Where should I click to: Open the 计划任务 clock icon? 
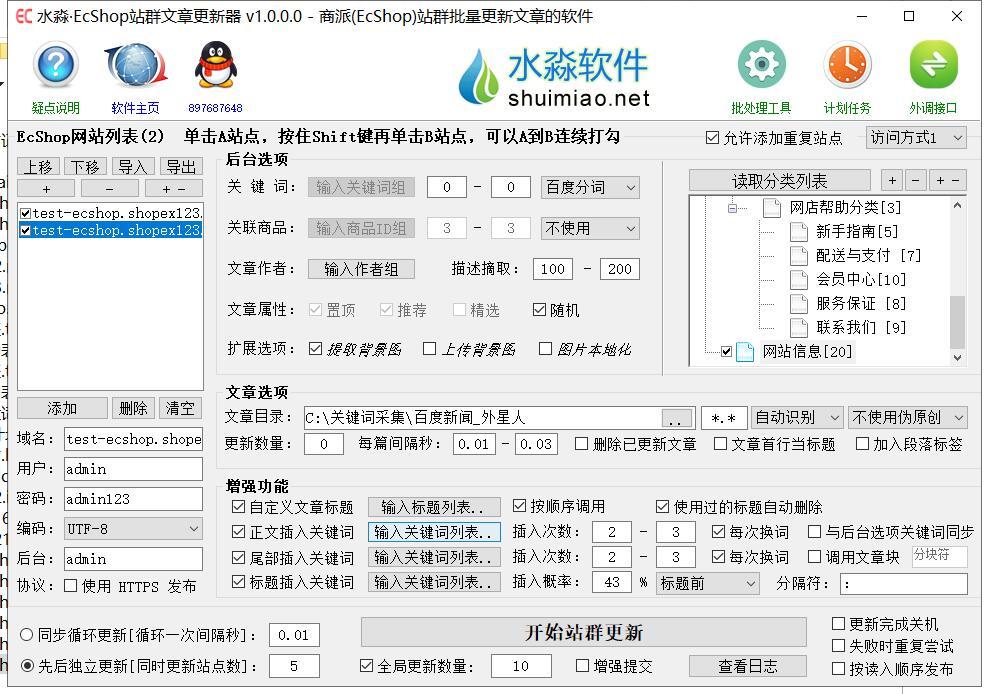tap(847, 62)
